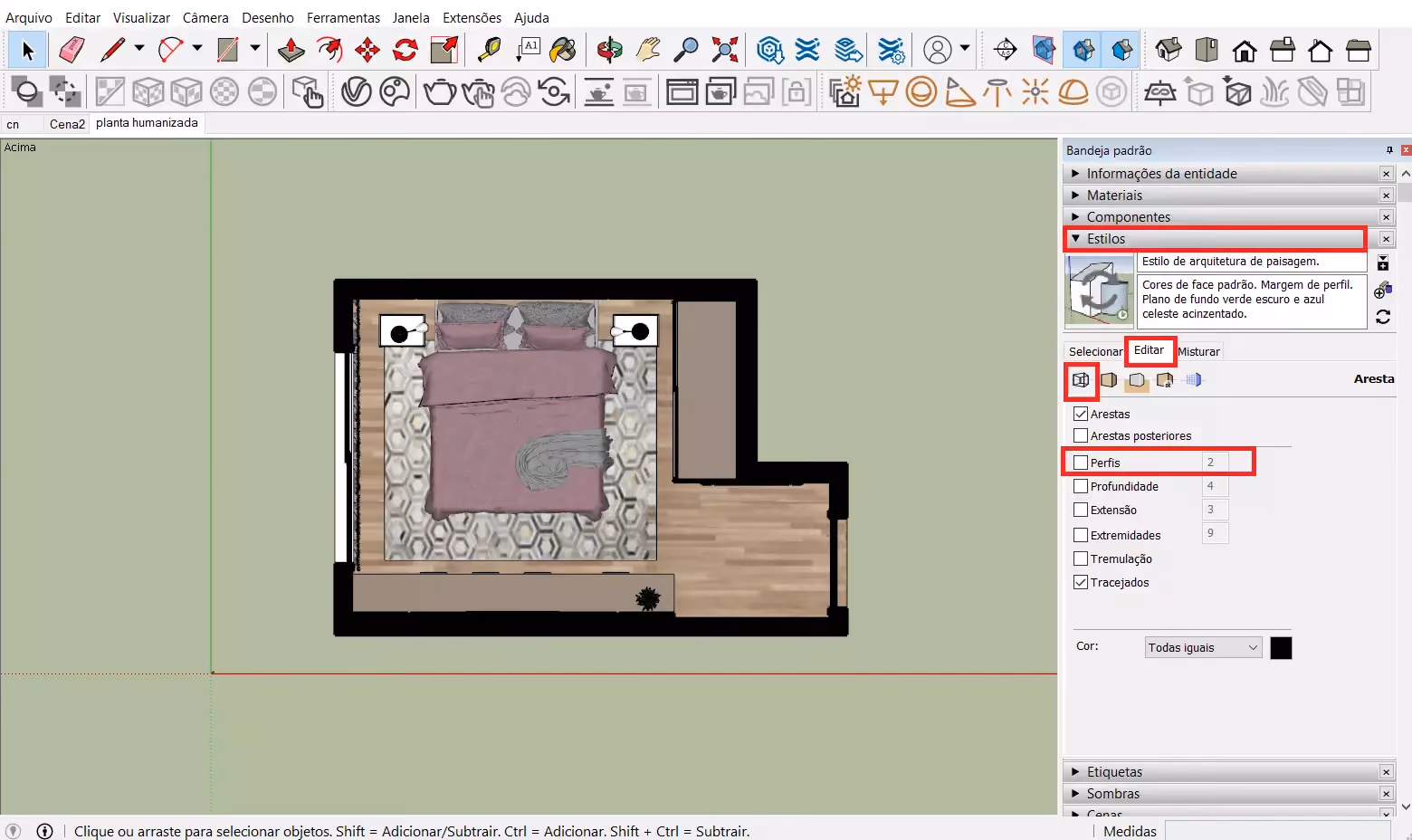Add V-Ray sun light icon
The height and width of the screenshot is (840, 1412).
[x=1035, y=91]
